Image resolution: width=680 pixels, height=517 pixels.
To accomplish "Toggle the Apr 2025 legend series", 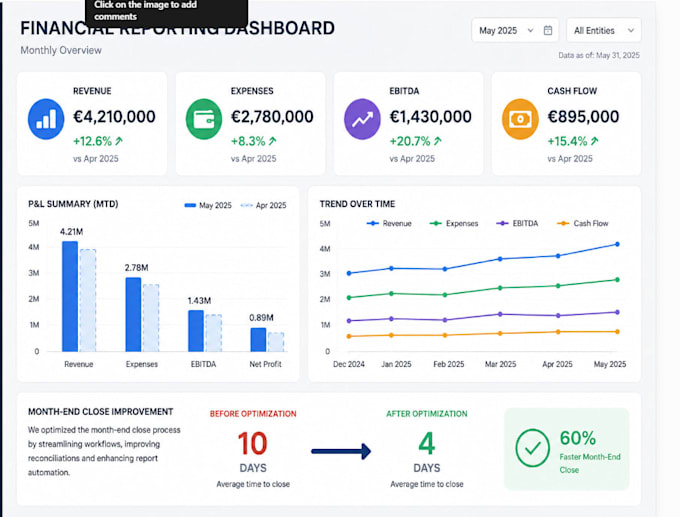I will 264,205.
